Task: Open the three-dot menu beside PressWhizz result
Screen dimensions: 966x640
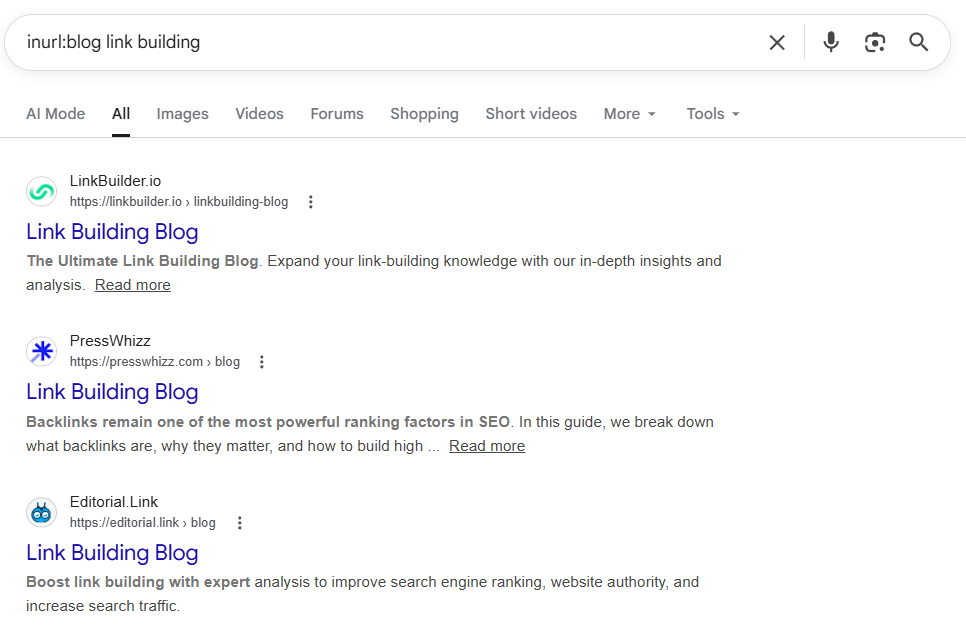Action: 261,361
